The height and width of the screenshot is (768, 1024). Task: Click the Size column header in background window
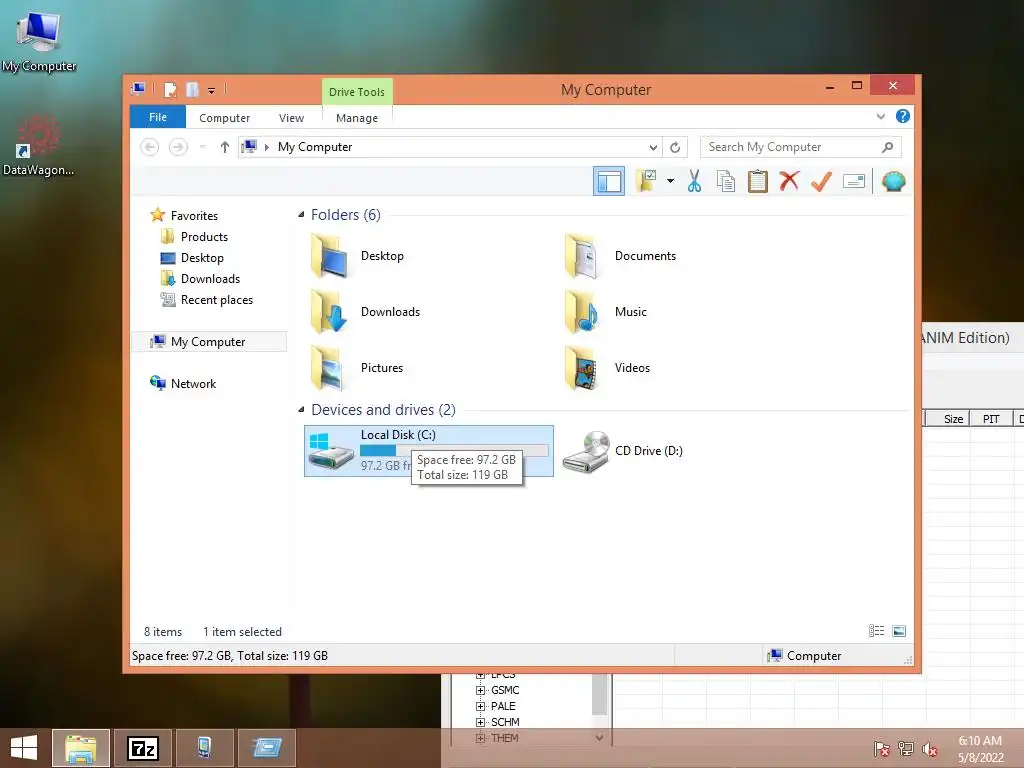[x=948, y=419]
